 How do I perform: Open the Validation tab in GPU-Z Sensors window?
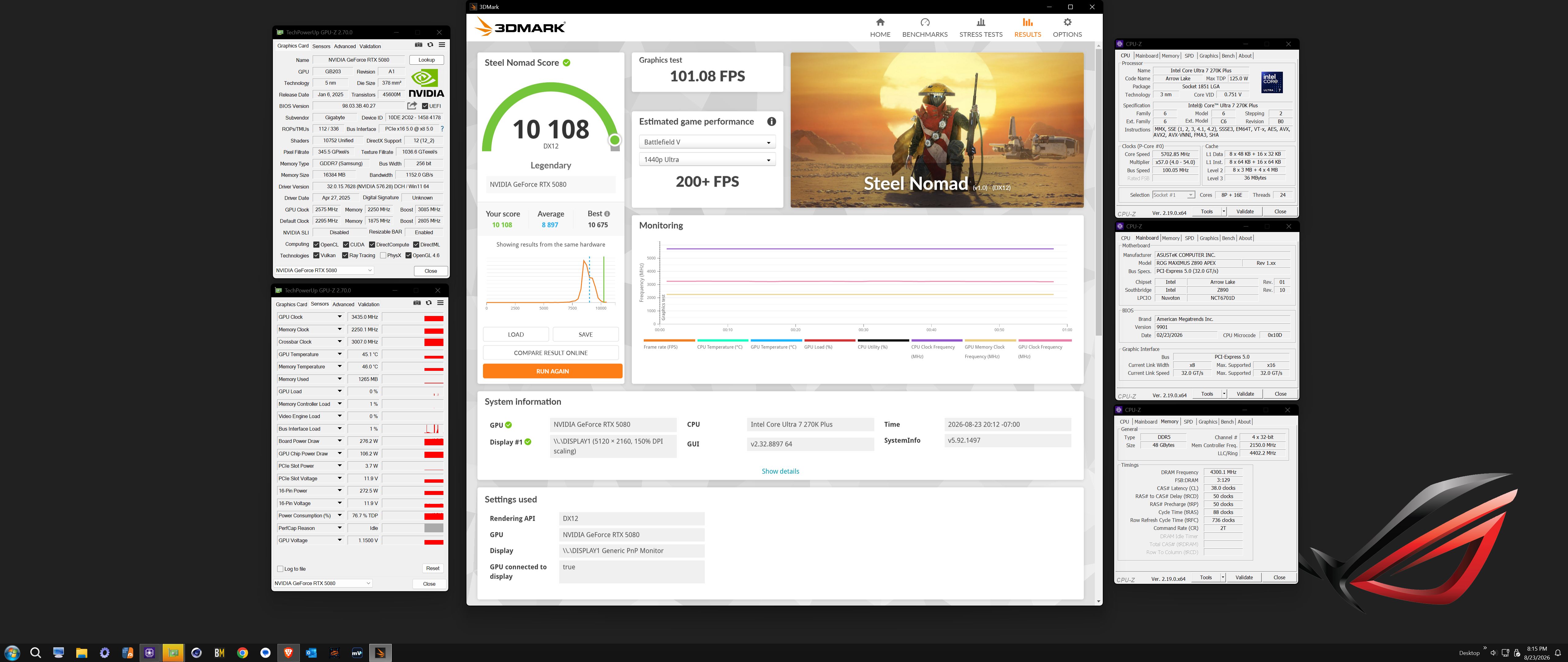[368, 305]
